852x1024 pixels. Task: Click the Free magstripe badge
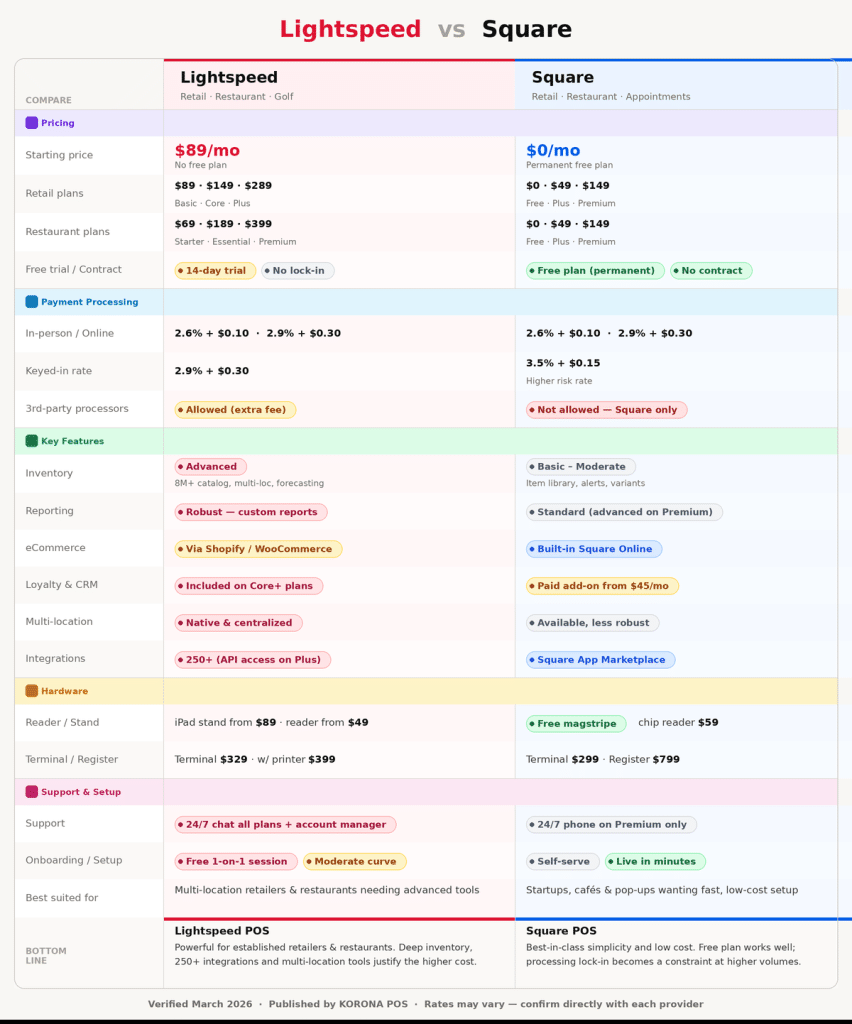tap(576, 723)
